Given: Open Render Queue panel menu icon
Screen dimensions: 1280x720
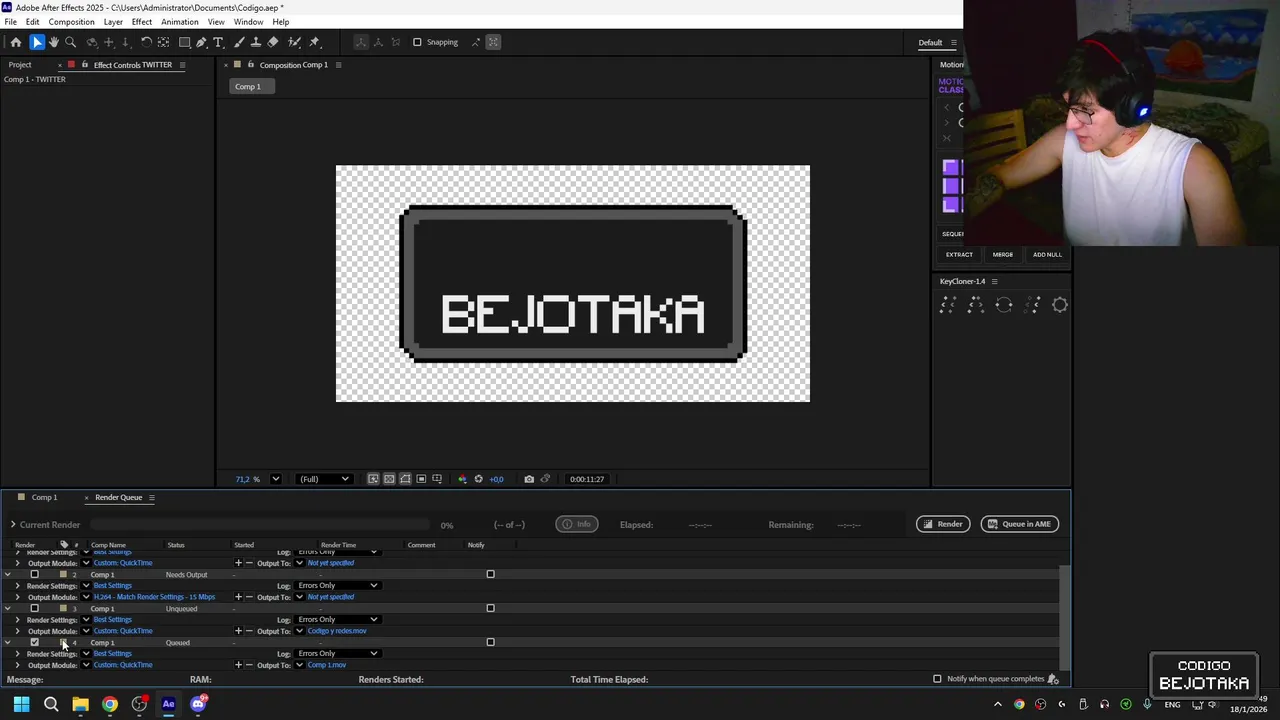Looking at the screenshot, I should pos(152,497).
